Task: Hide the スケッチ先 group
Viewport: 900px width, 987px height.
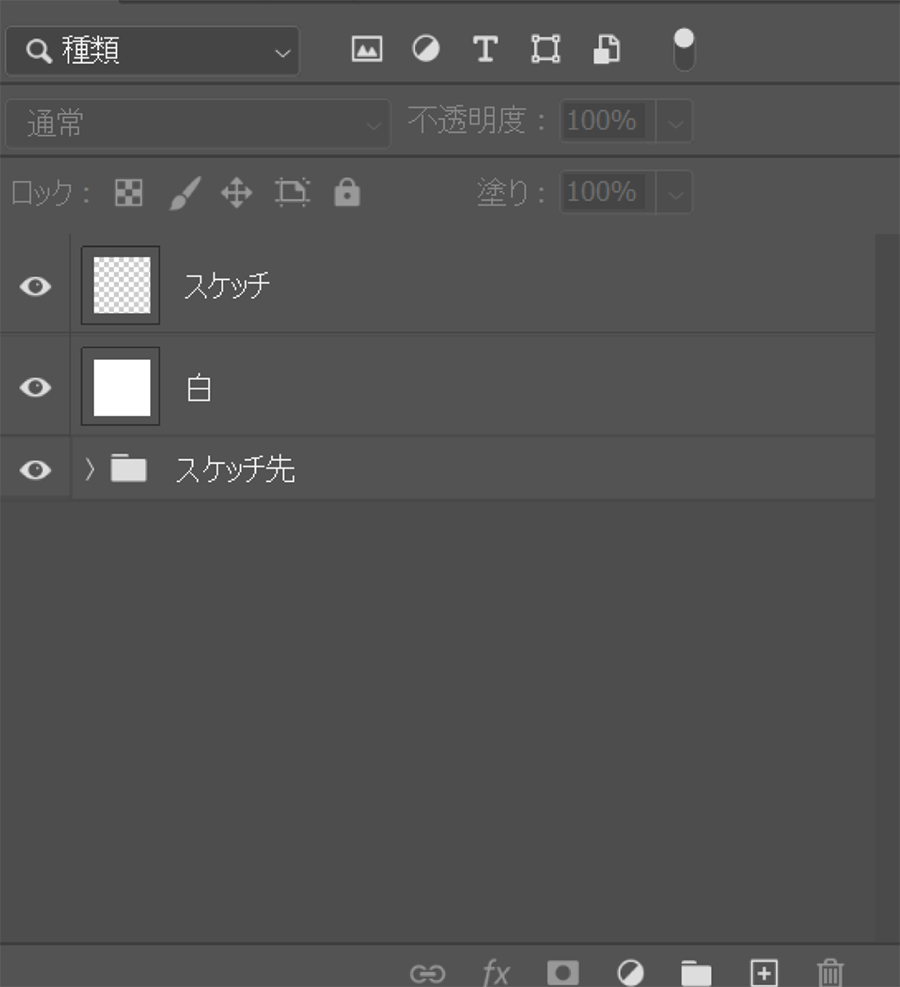Action: click(35, 470)
